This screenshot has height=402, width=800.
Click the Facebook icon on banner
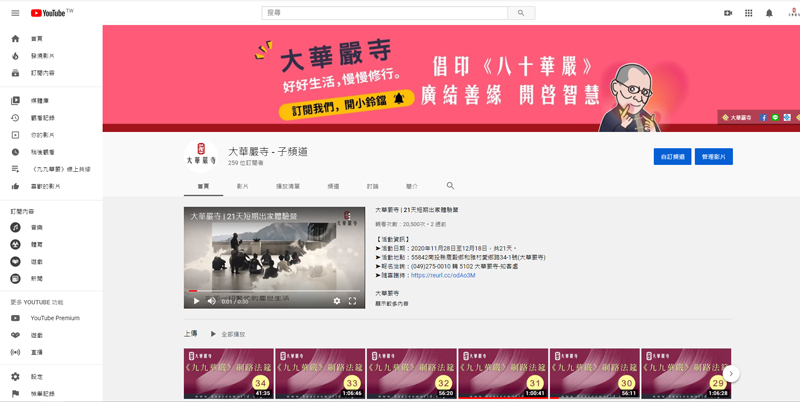coord(763,117)
